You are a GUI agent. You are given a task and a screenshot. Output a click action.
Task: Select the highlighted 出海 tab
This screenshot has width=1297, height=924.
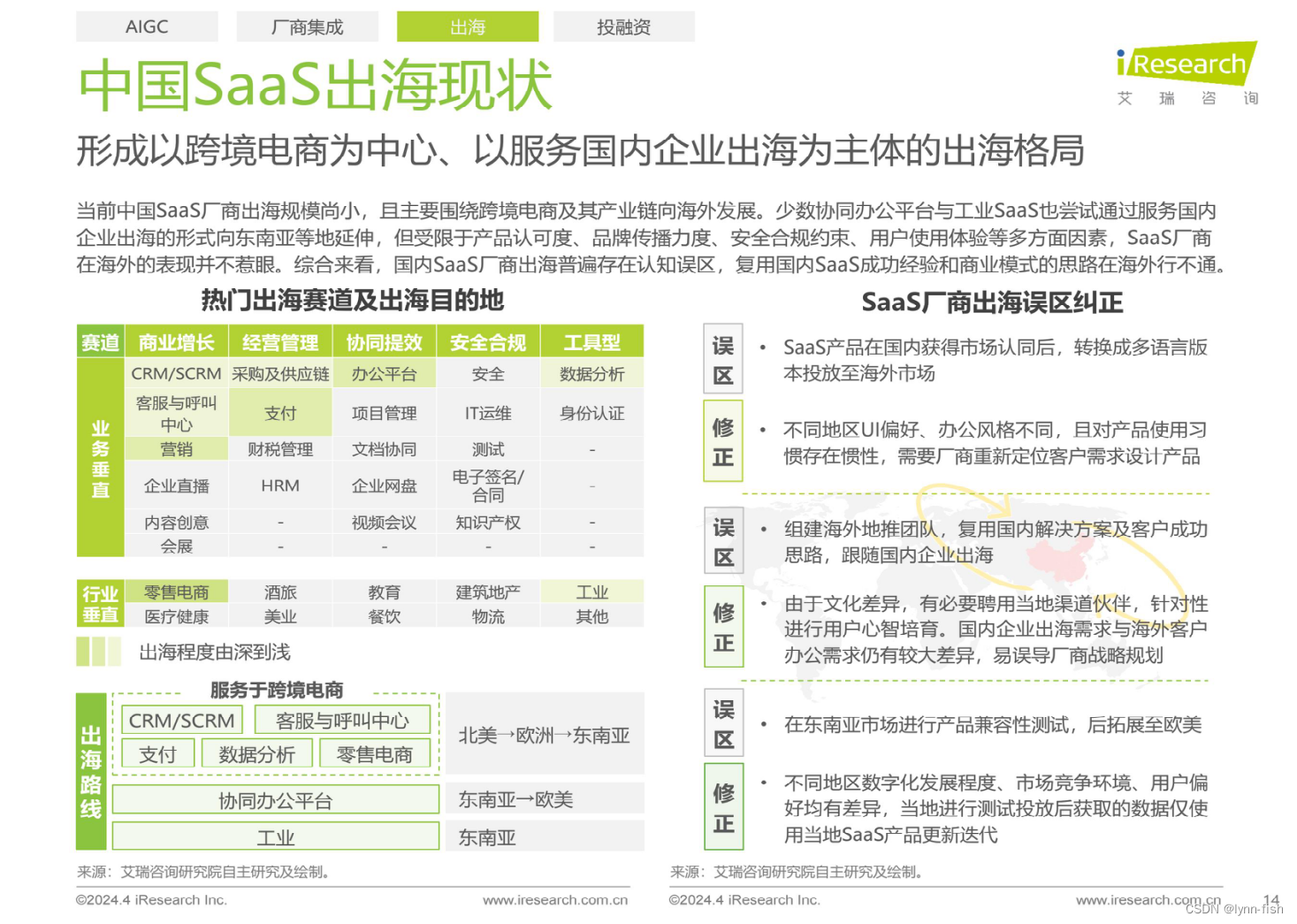coord(467,27)
